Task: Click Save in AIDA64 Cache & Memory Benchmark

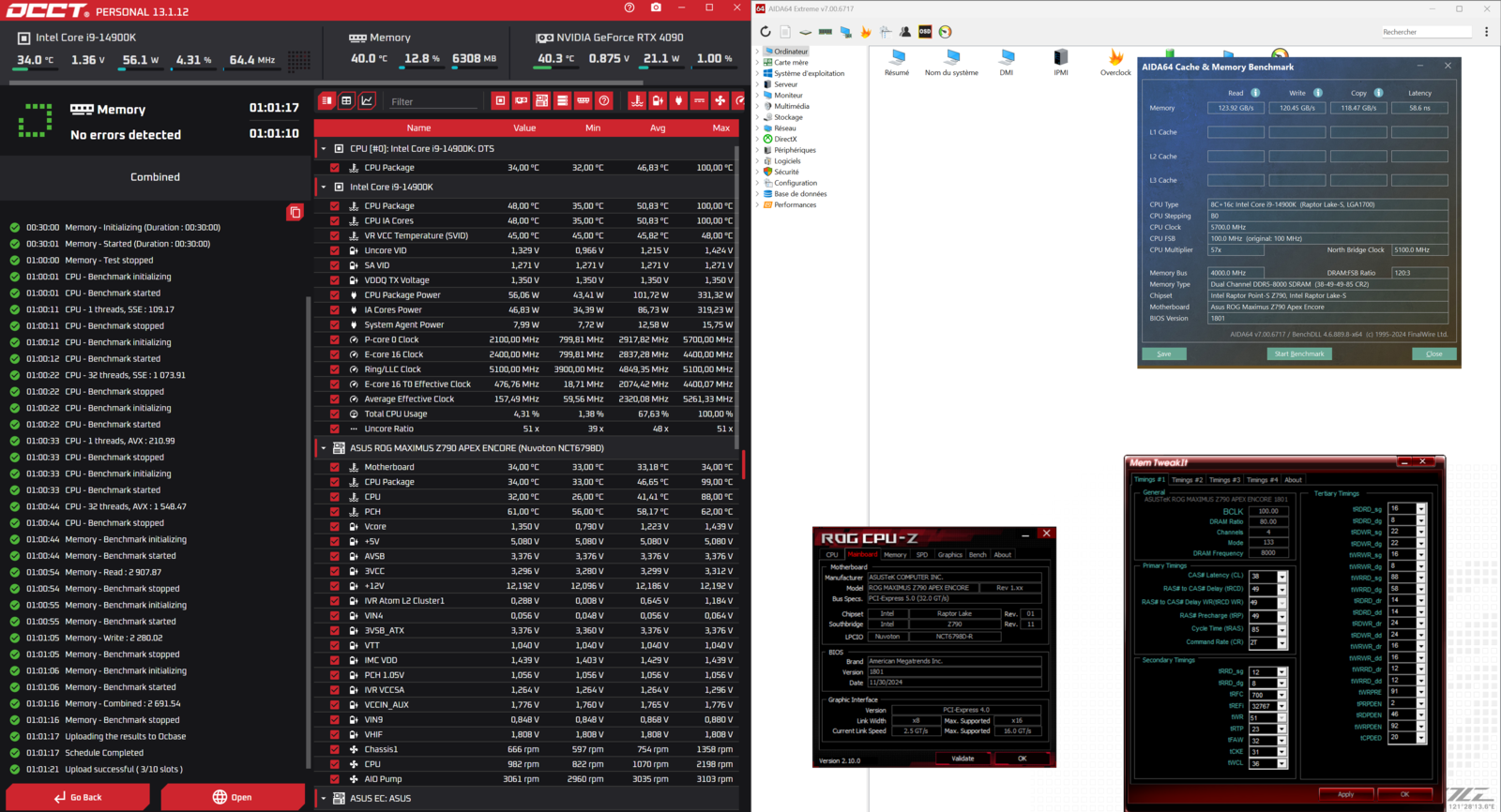Action: [x=1164, y=353]
